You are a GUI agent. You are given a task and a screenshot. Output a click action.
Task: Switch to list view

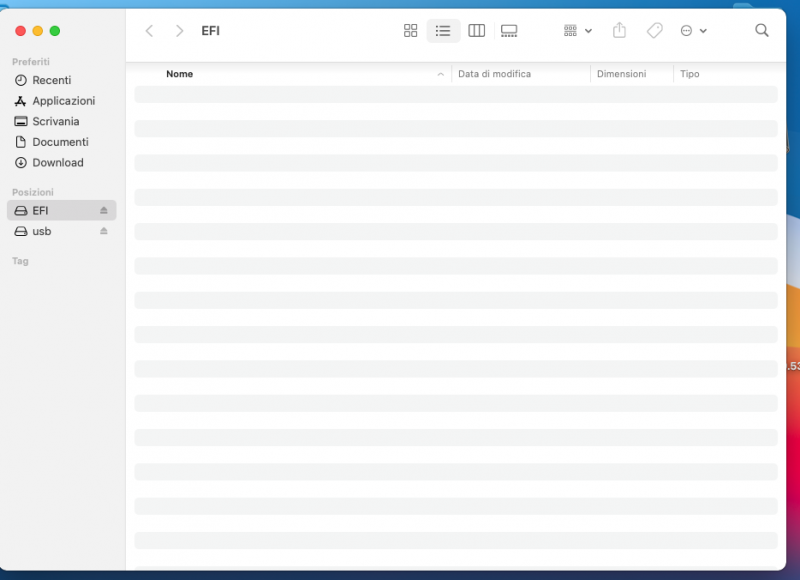443,31
